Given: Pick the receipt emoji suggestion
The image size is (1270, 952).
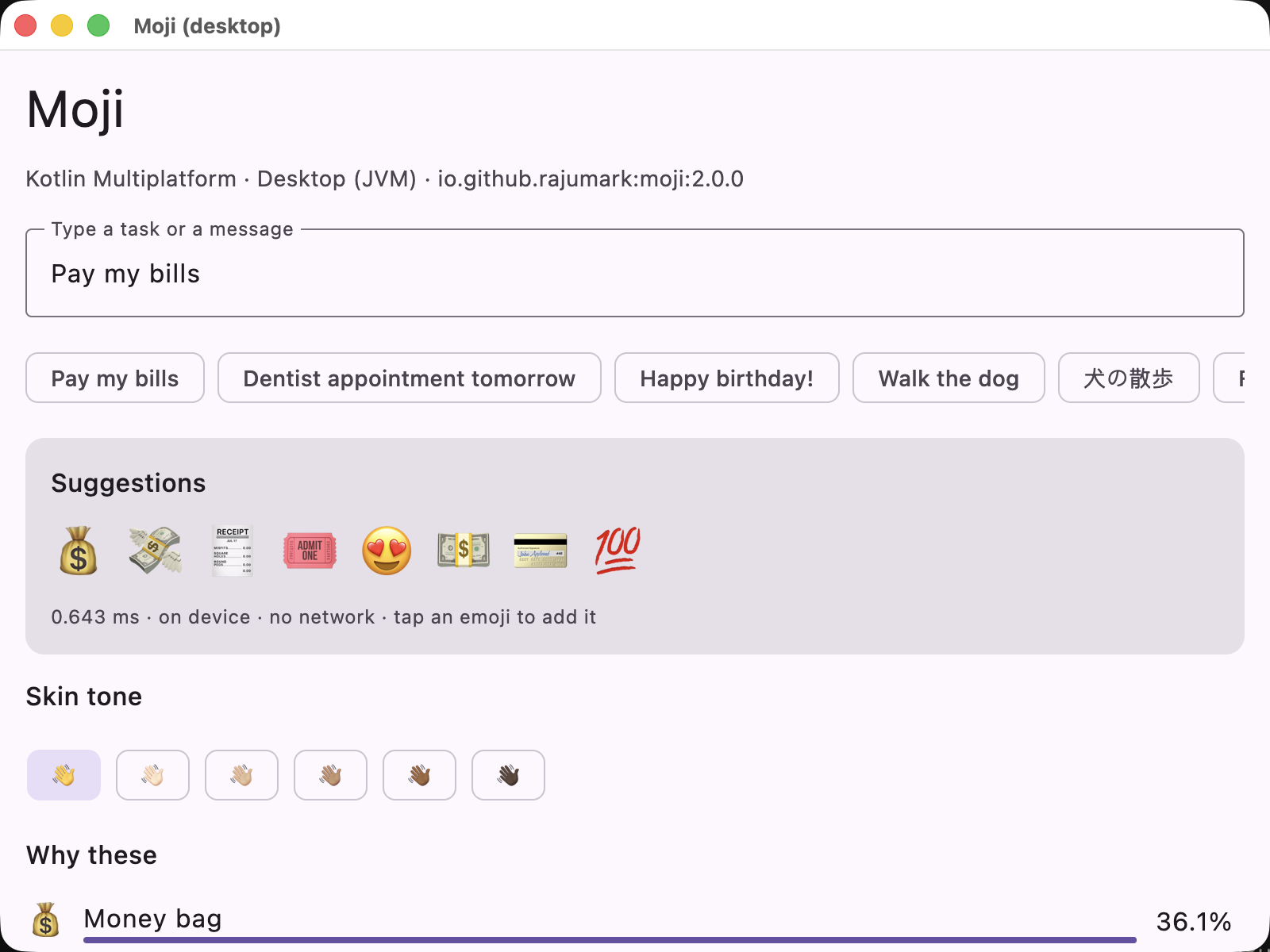Looking at the screenshot, I should [x=233, y=551].
